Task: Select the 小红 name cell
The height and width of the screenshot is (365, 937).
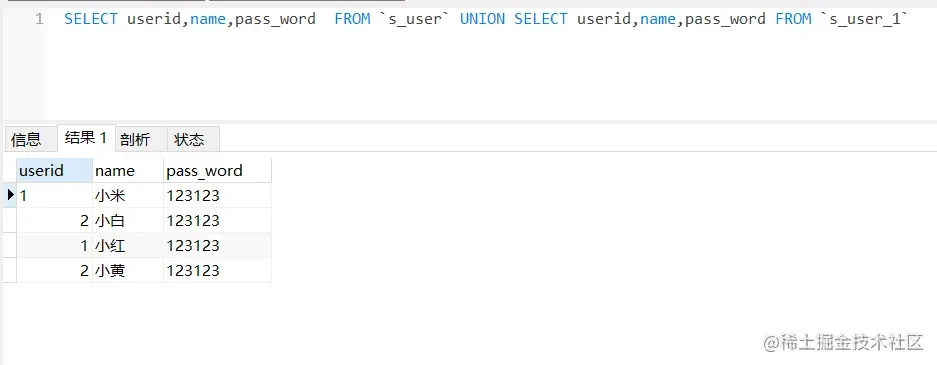Action: click(x=128, y=246)
